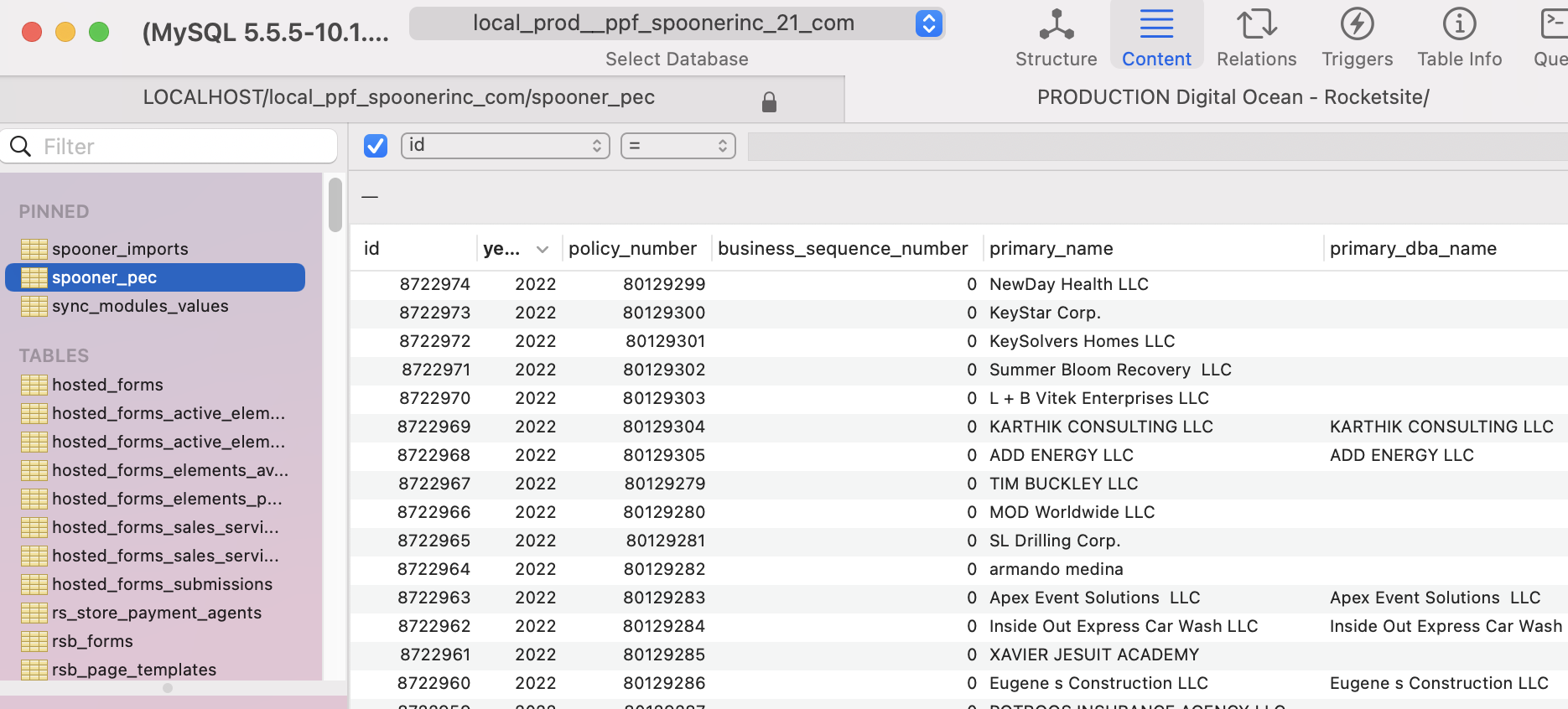Open the Triggers view icon
The image size is (1568, 709).
1357,25
